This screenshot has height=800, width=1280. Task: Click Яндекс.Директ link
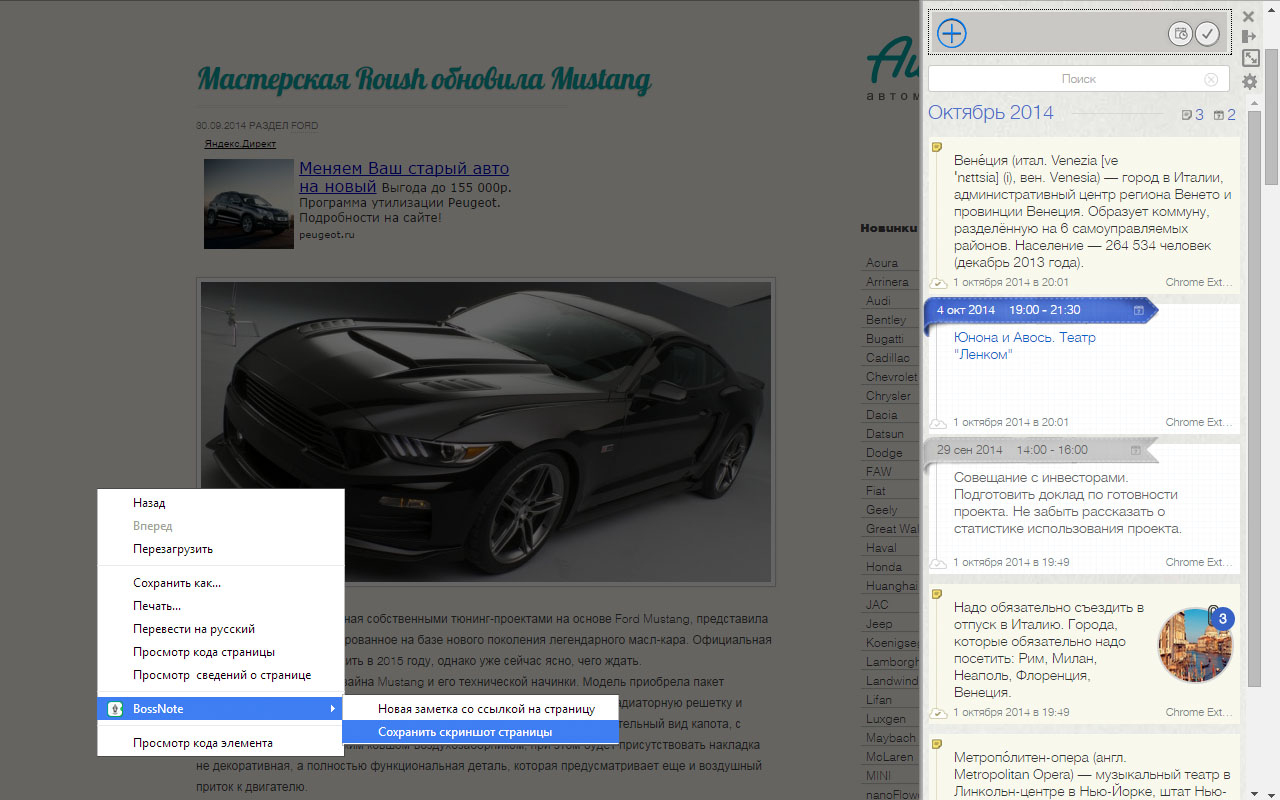pyautogui.click(x=240, y=143)
